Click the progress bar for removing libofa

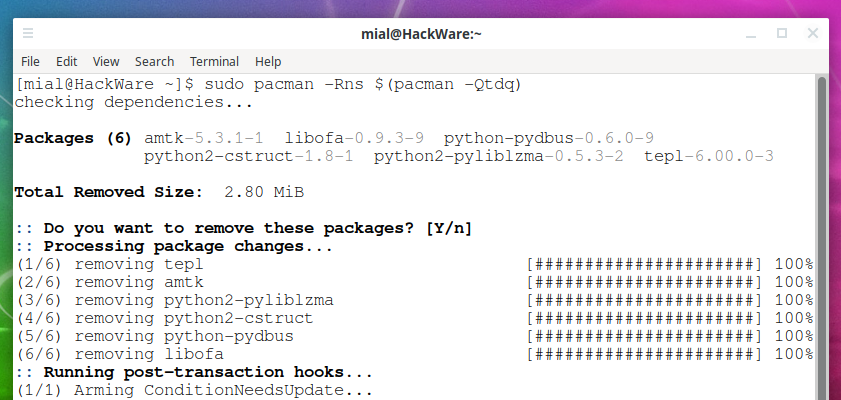(x=644, y=354)
